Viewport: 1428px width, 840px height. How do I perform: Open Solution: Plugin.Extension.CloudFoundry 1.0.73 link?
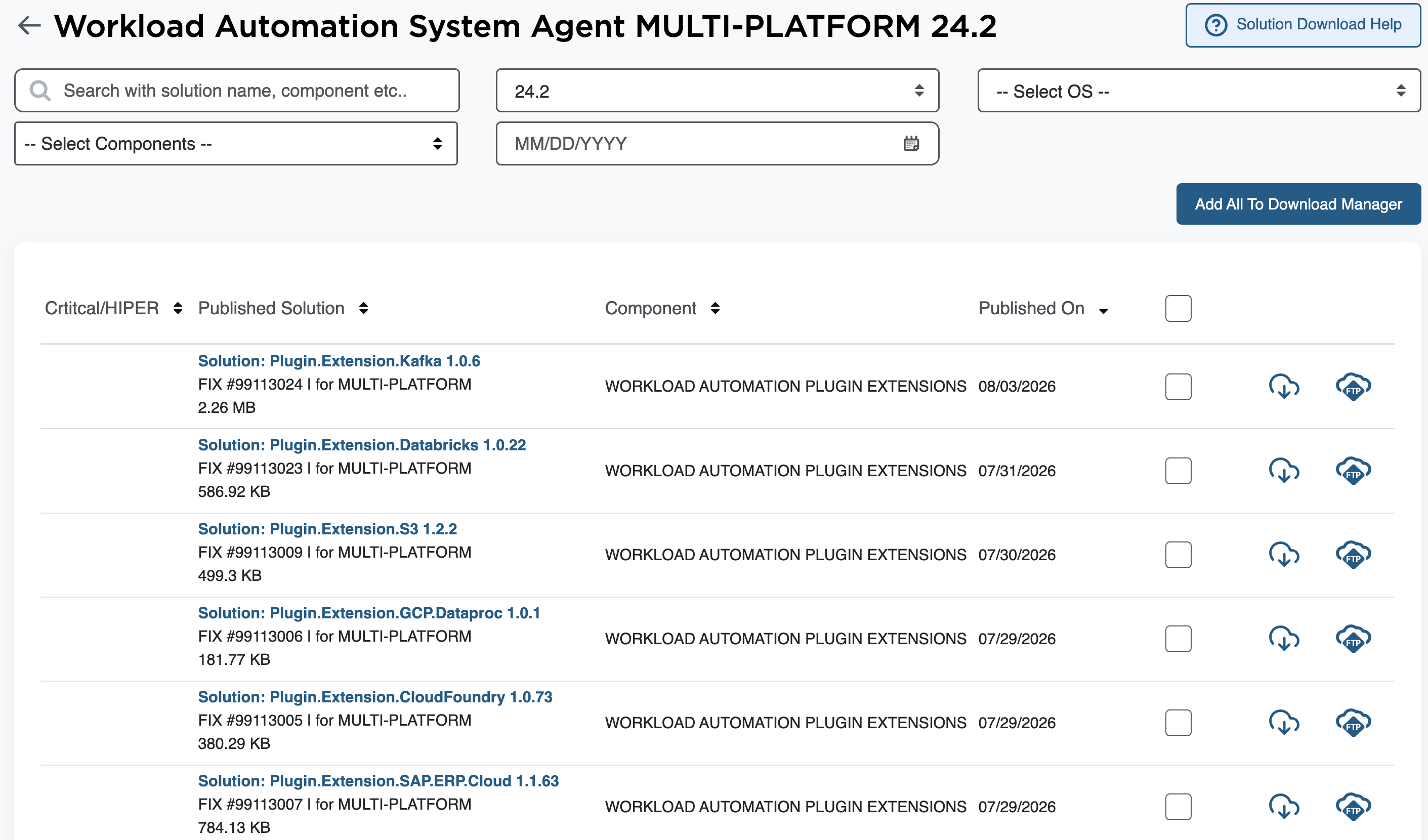375,697
